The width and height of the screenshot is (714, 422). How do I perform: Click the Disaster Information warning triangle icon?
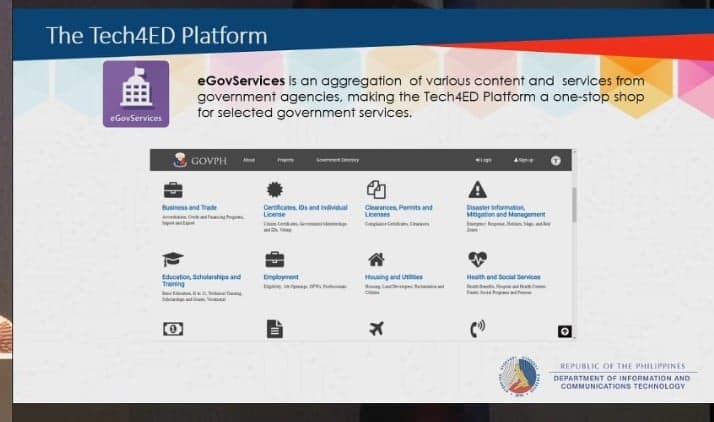point(477,190)
